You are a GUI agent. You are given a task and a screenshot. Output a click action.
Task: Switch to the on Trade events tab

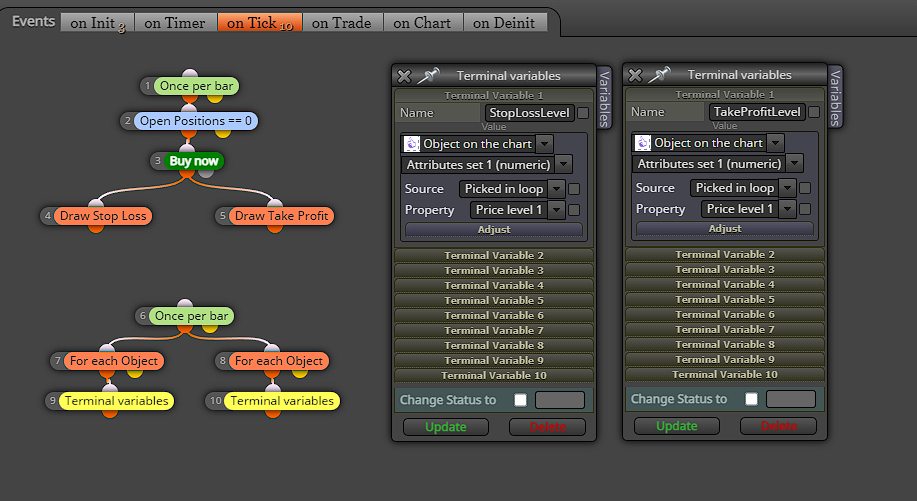pyautogui.click(x=342, y=23)
